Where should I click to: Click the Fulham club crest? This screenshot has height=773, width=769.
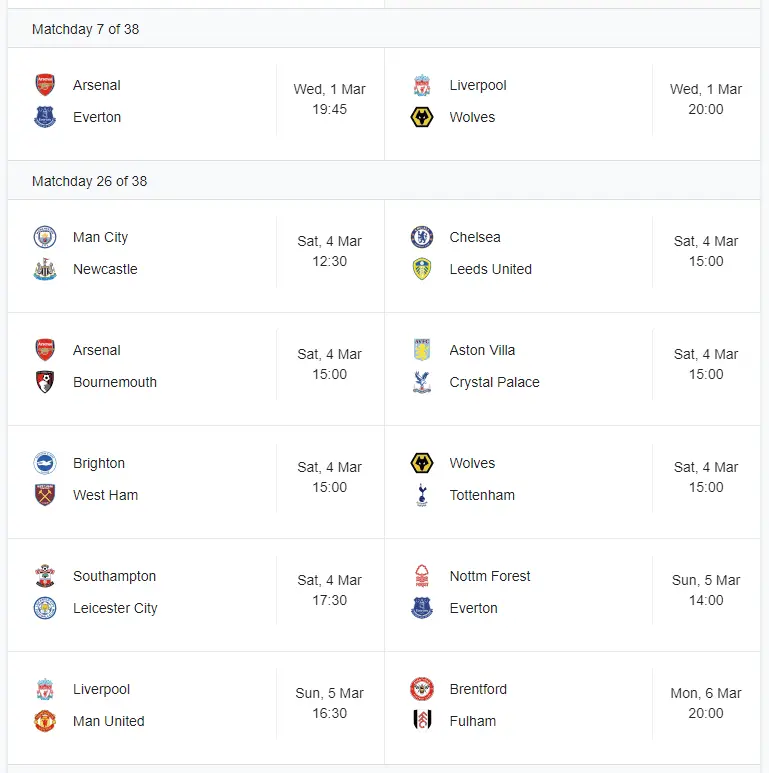point(422,721)
